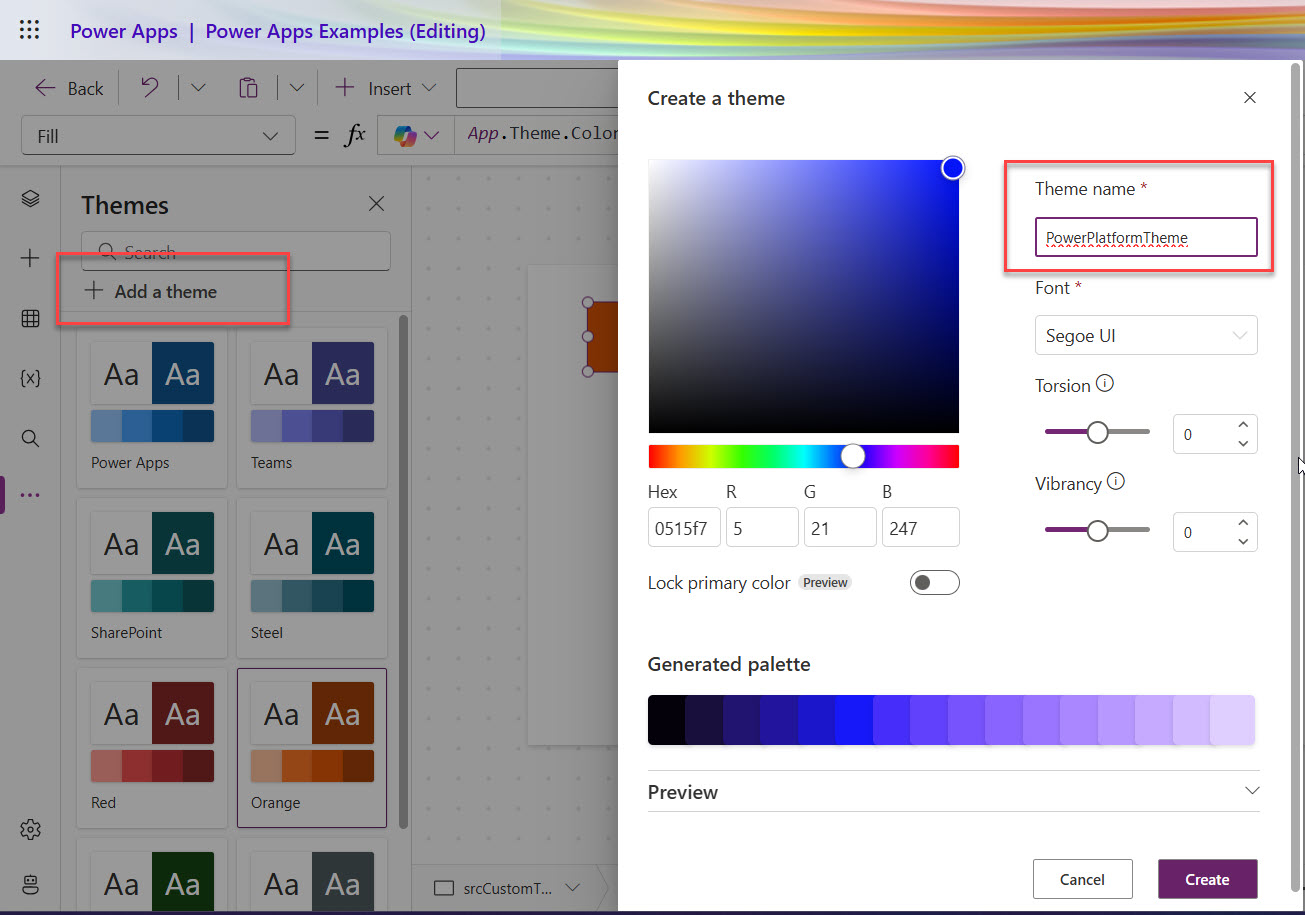1305x915 pixels.
Task: Click the Hex value field
Action: click(x=684, y=527)
